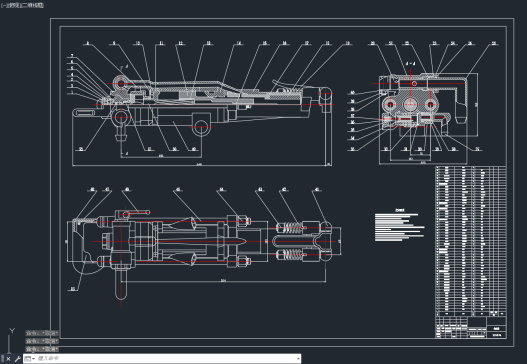Screen dimensions: 527x364
Task: Click the A-A section view label
Action: tap(410, 63)
